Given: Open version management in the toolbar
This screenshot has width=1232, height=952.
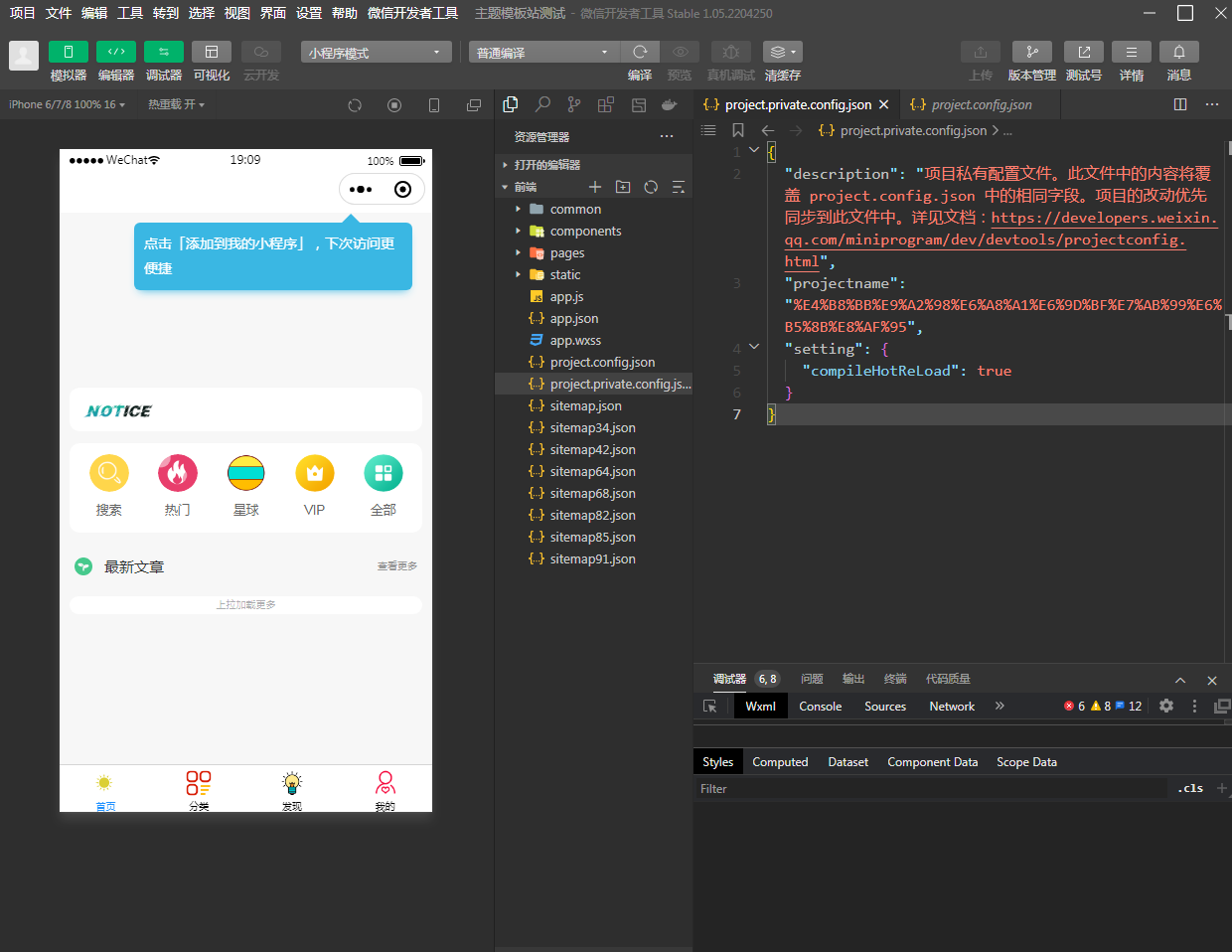Looking at the screenshot, I should (1031, 52).
